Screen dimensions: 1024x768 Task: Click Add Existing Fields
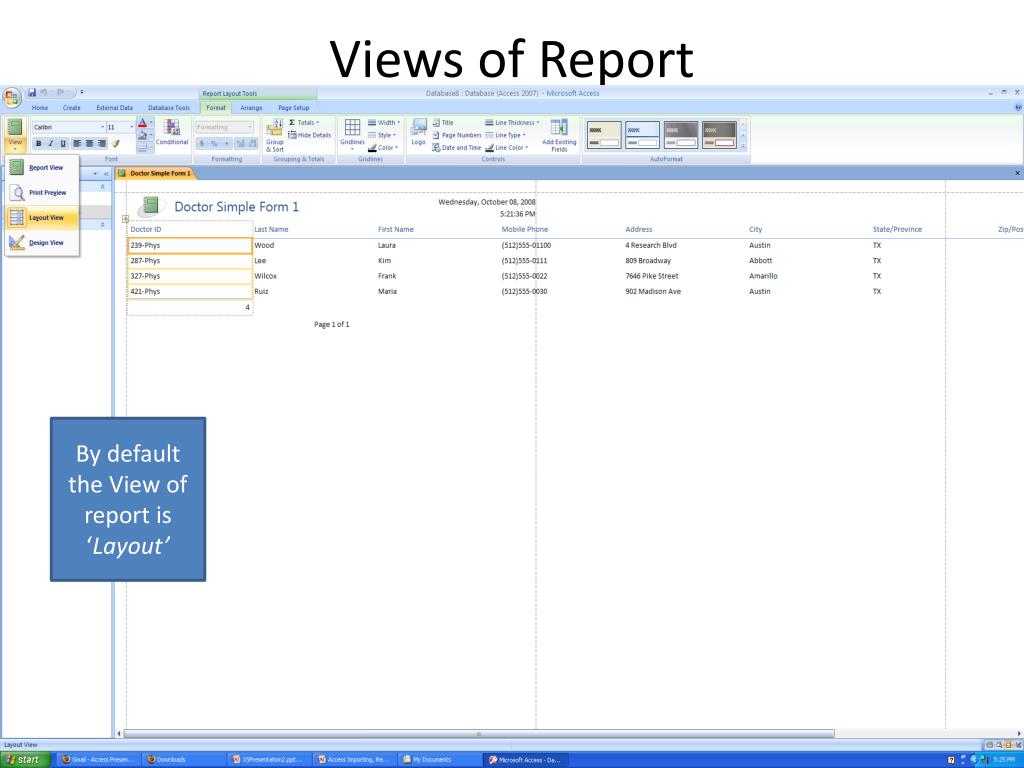(x=559, y=136)
